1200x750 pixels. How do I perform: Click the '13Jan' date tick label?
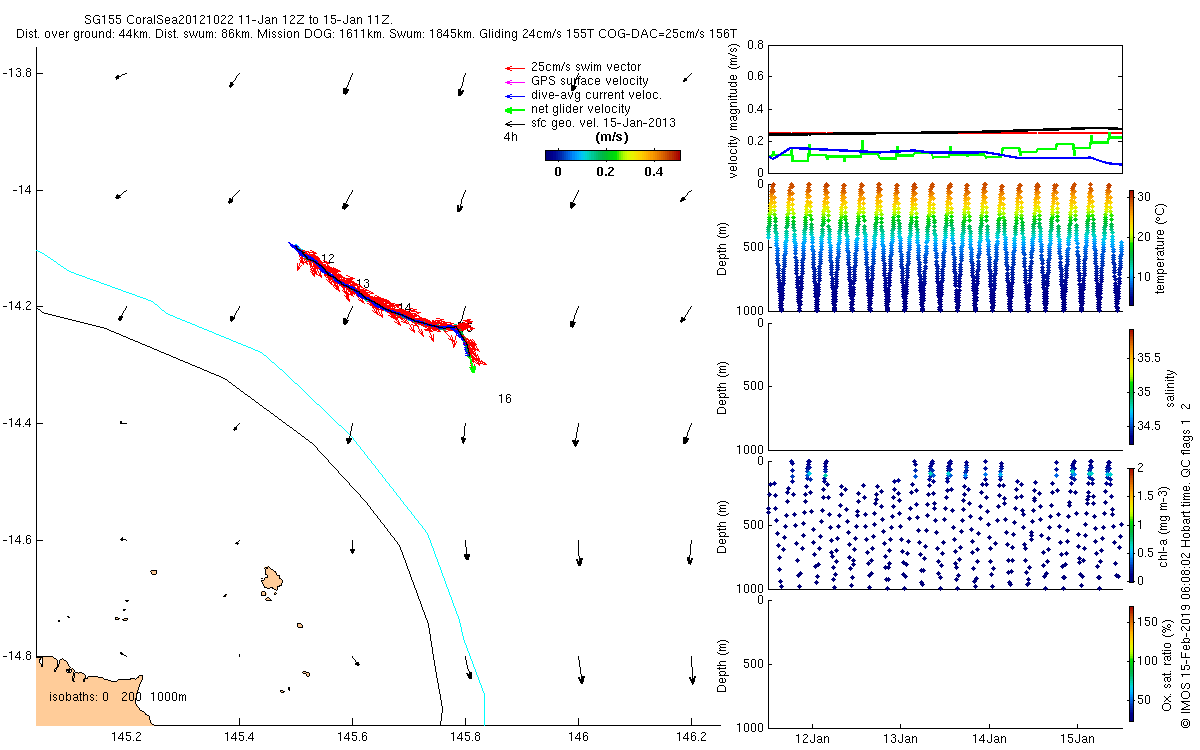[x=901, y=739]
